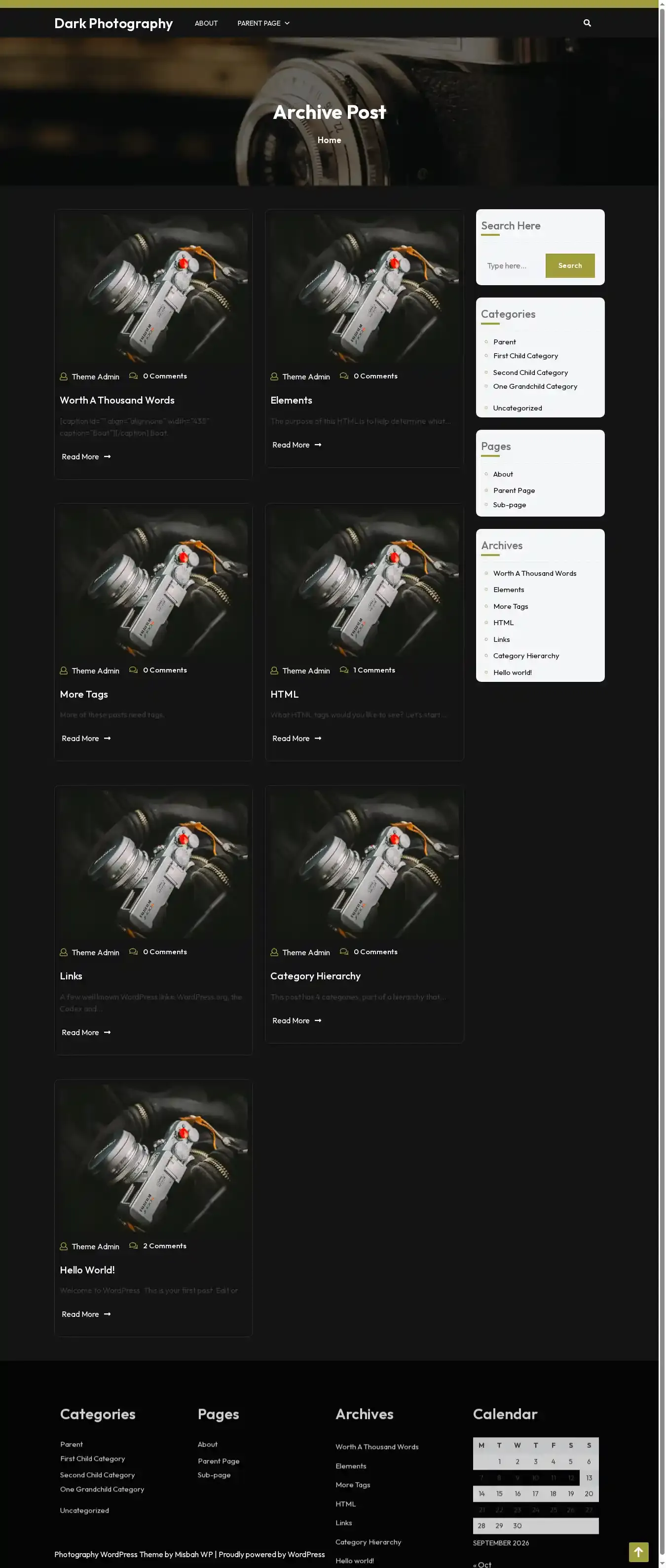The image size is (666, 1568).
Task: Click the author icon on Links post
Action: click(x=63, y=953)
